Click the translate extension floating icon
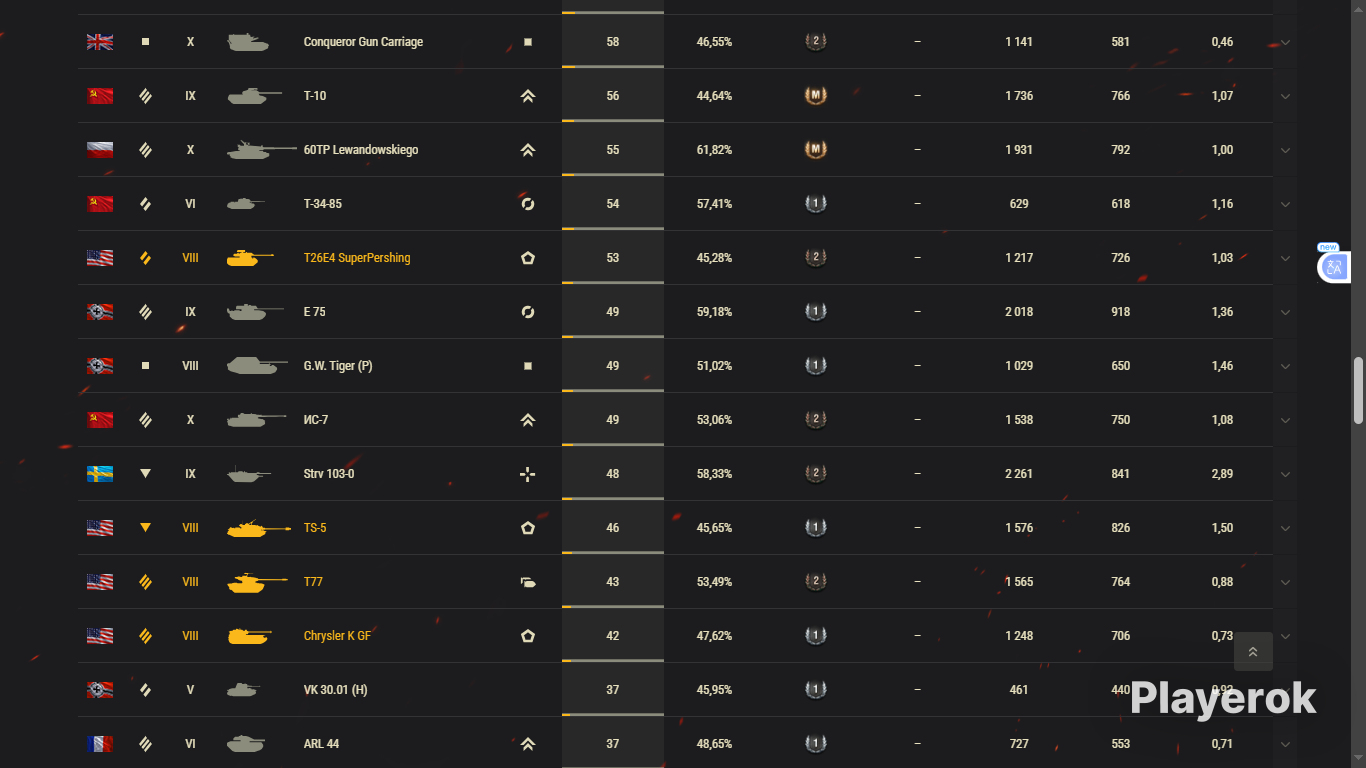Screen dimensions: 1366x768 pyautogui.click(x=1334, y=267)
